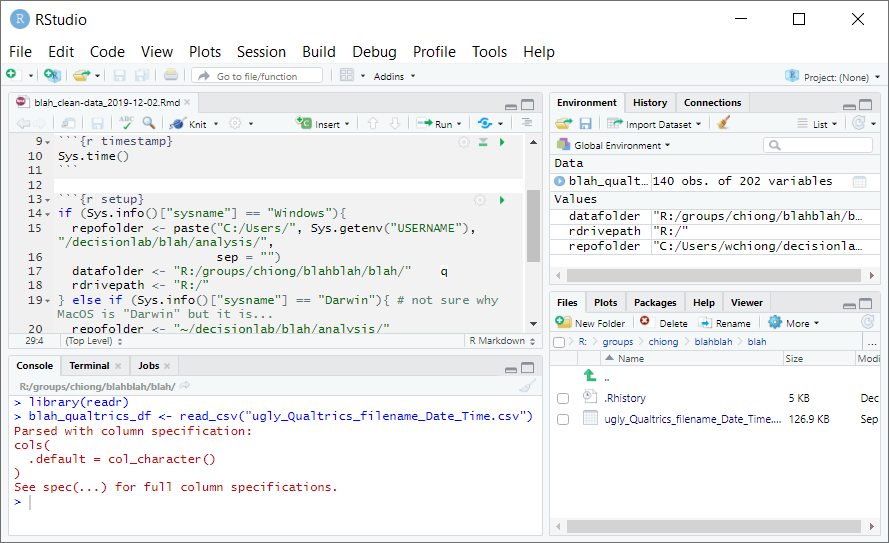Save workspace icon in Environment pane
Viewport: 889px width, 543px height.
[x=586, y=124]
